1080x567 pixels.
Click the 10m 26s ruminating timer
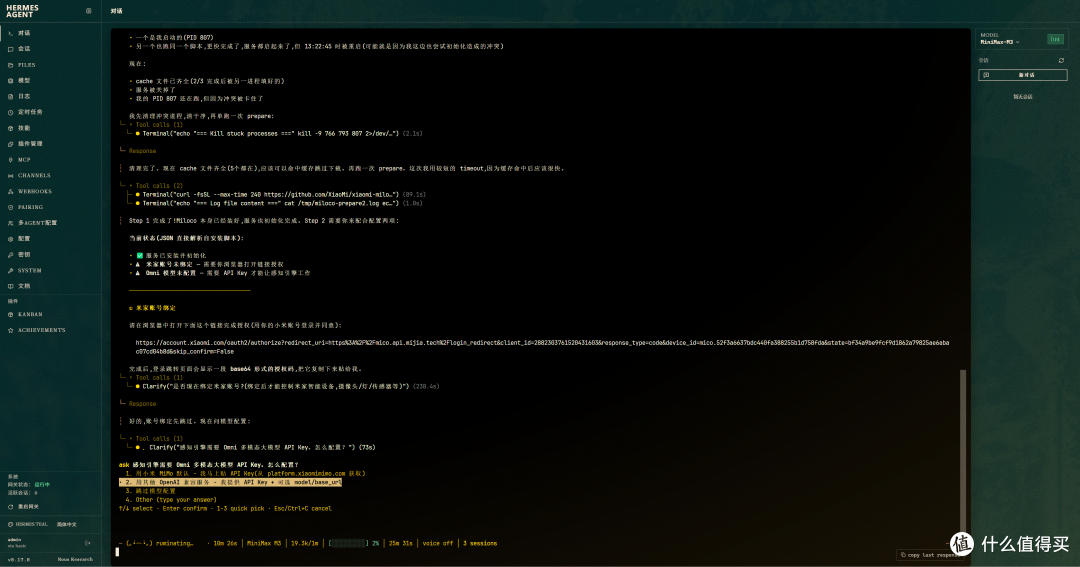(225, 544)
